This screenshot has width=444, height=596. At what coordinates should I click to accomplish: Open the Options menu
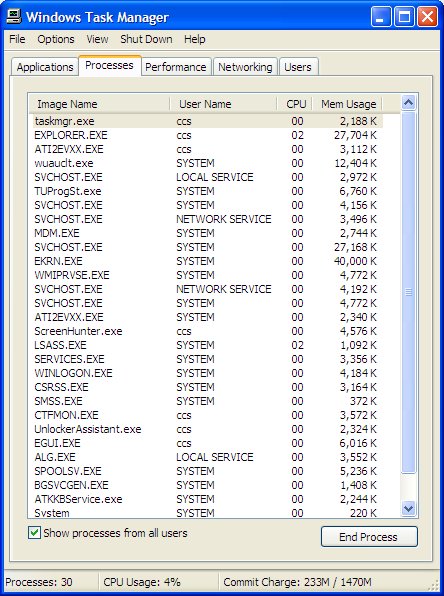point(56,39)
